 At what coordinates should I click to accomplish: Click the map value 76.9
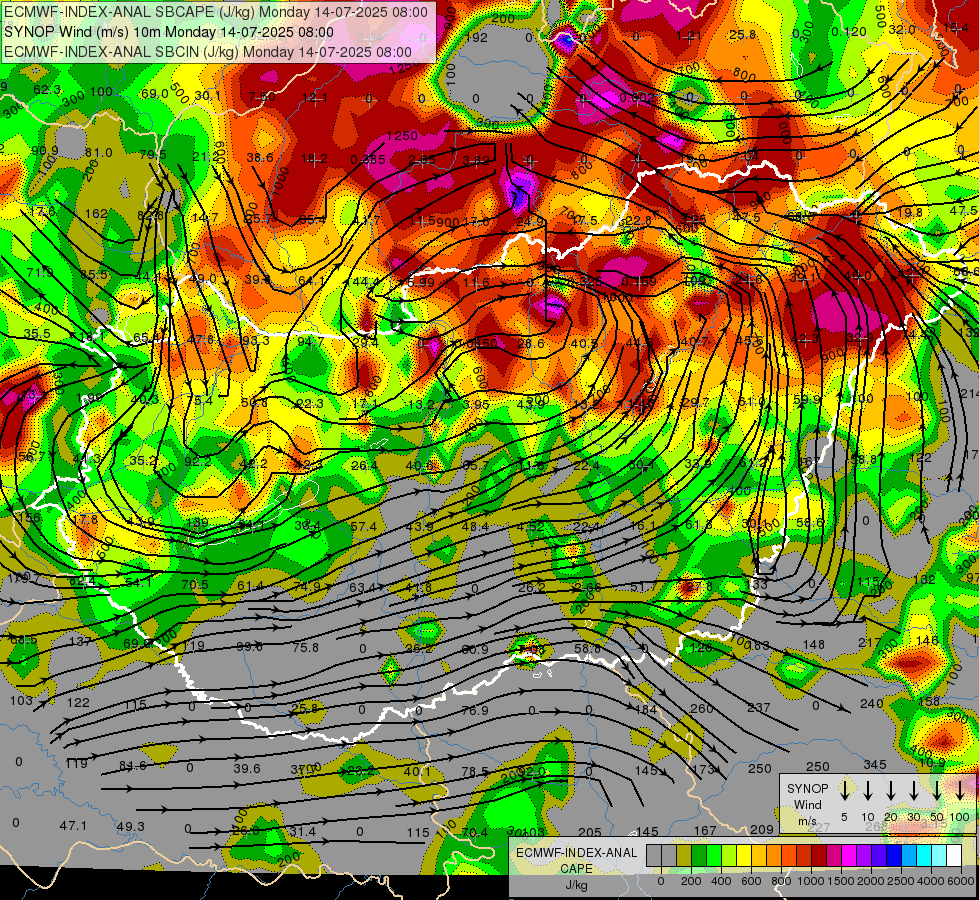point(475,710)
